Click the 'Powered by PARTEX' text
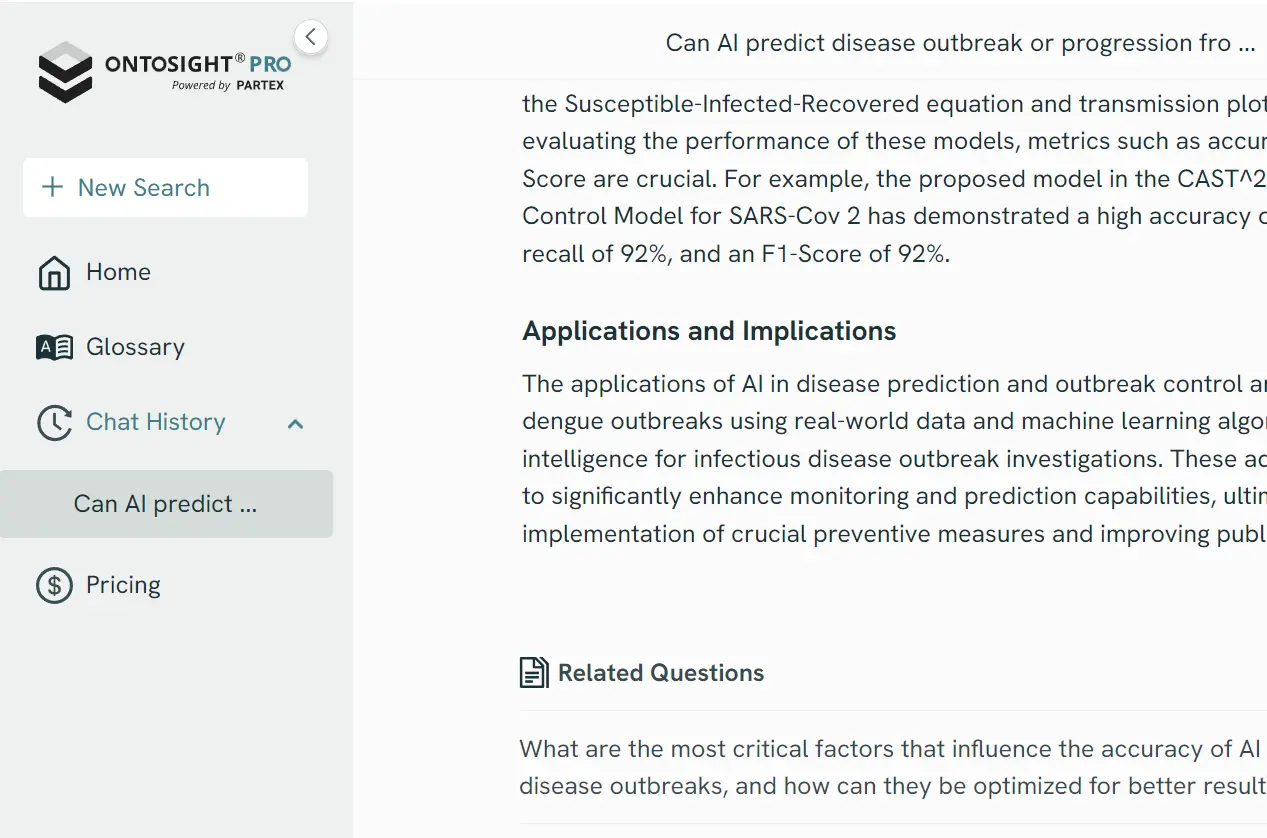This screenshot has height=838, width=1267. point(228,86)
